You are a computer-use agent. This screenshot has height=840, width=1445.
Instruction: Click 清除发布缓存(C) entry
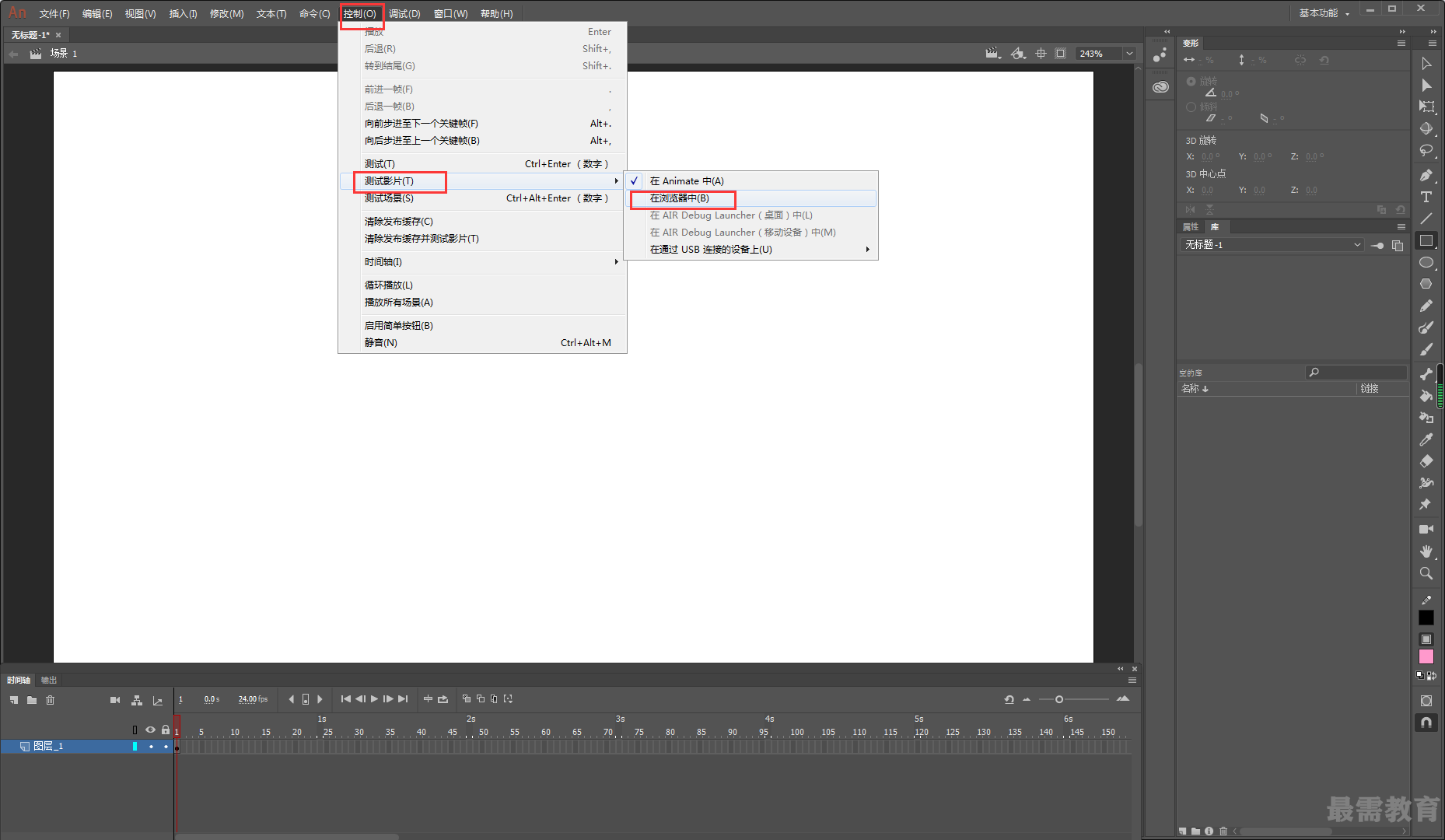[482, 222]
